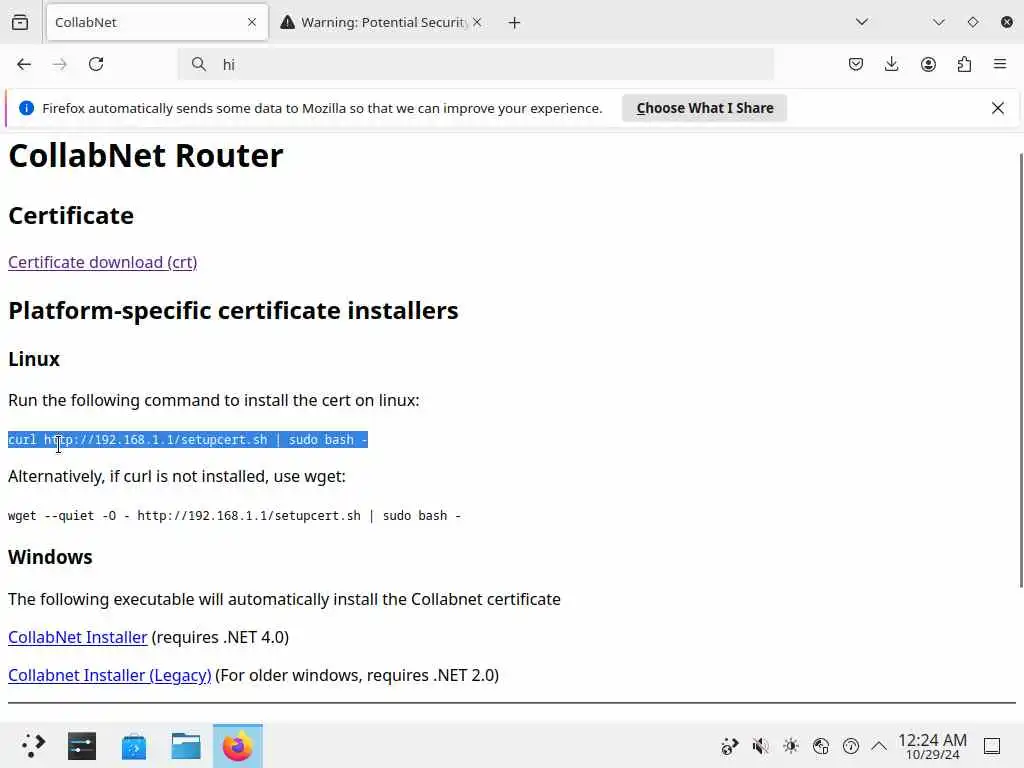This screenshot has height=768, width=1024.
Task: Dismiss the Mozilla data notification bar
Action: point(998,108)
